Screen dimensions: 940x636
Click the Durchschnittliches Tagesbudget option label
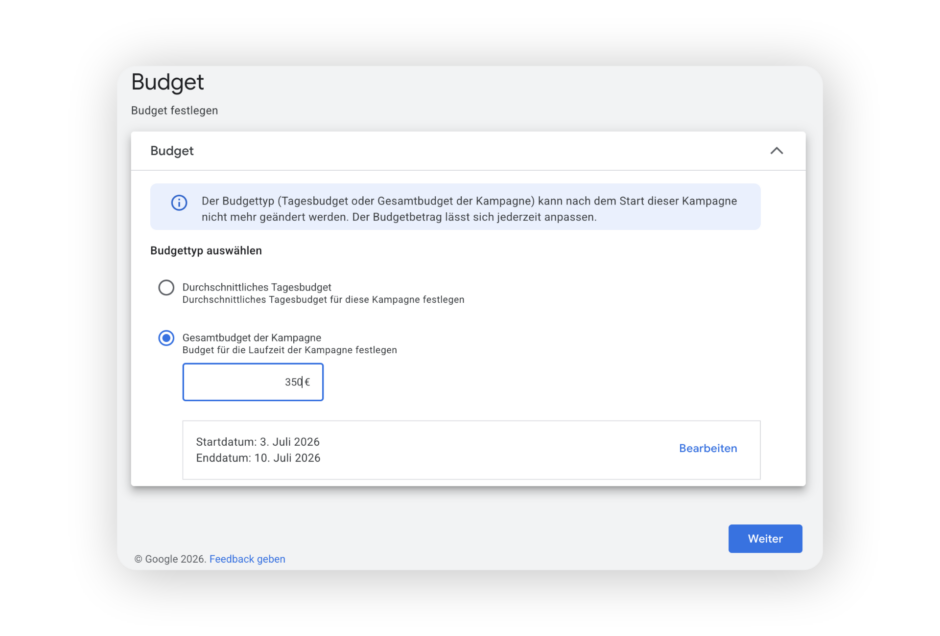(x=257, y=287)
